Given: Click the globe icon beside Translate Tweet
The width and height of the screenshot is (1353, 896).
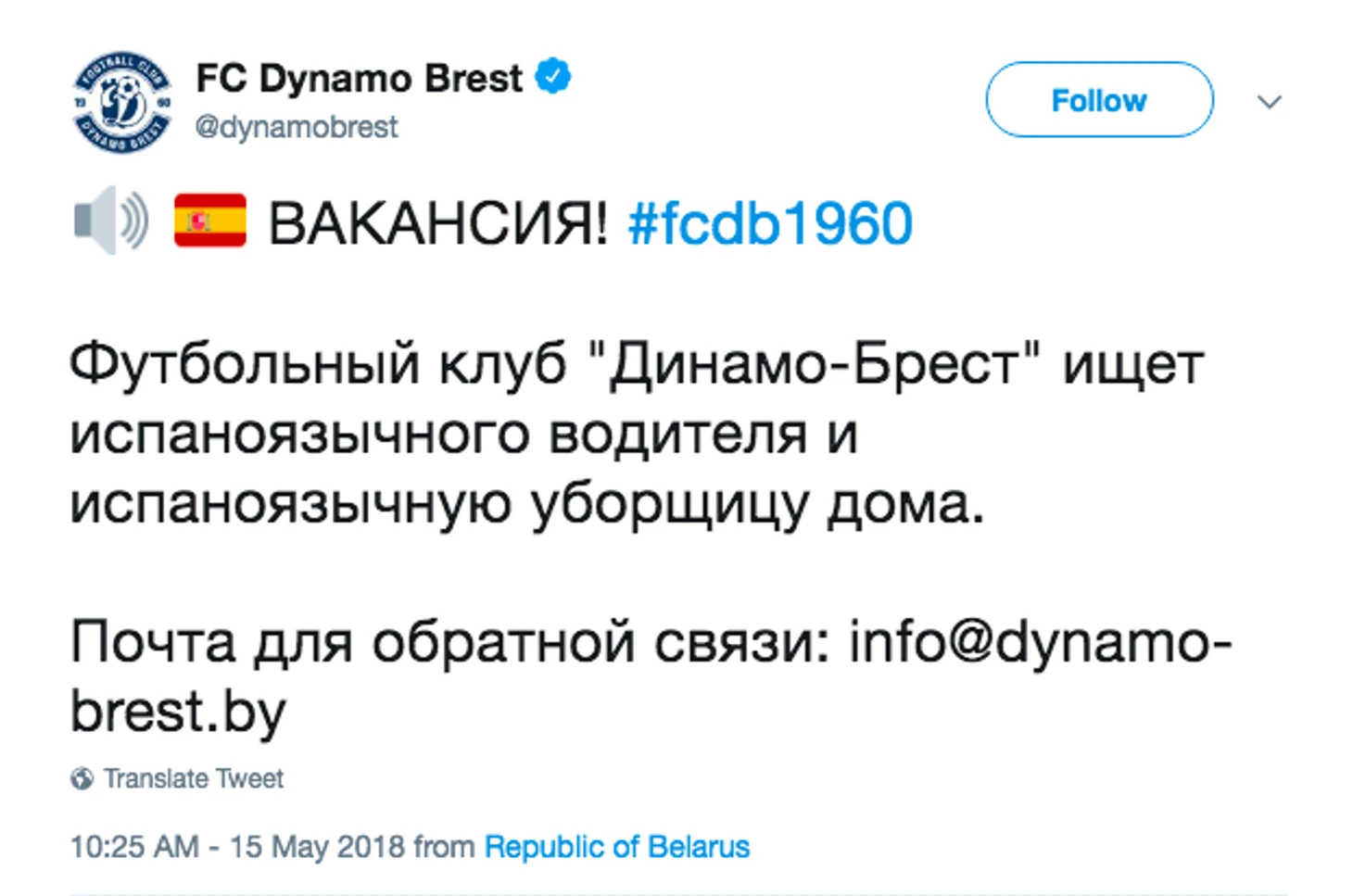Looking at the screenshot, I should pyautogui.click(x=82, y=778).
